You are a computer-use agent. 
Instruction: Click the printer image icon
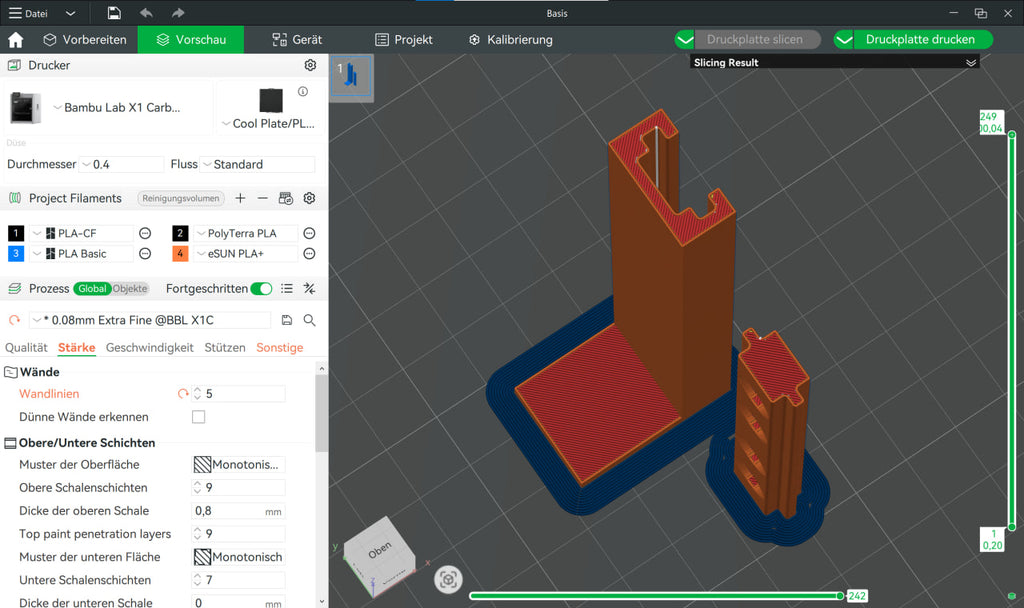25,108
